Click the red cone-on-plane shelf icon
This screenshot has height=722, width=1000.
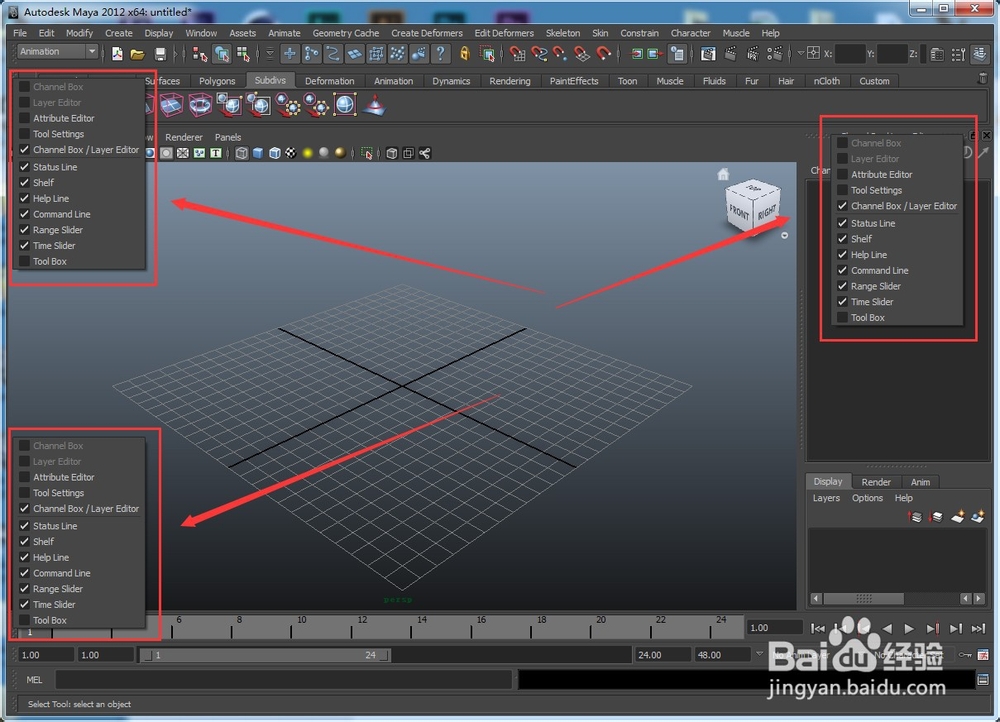click(x=375, y=105)
